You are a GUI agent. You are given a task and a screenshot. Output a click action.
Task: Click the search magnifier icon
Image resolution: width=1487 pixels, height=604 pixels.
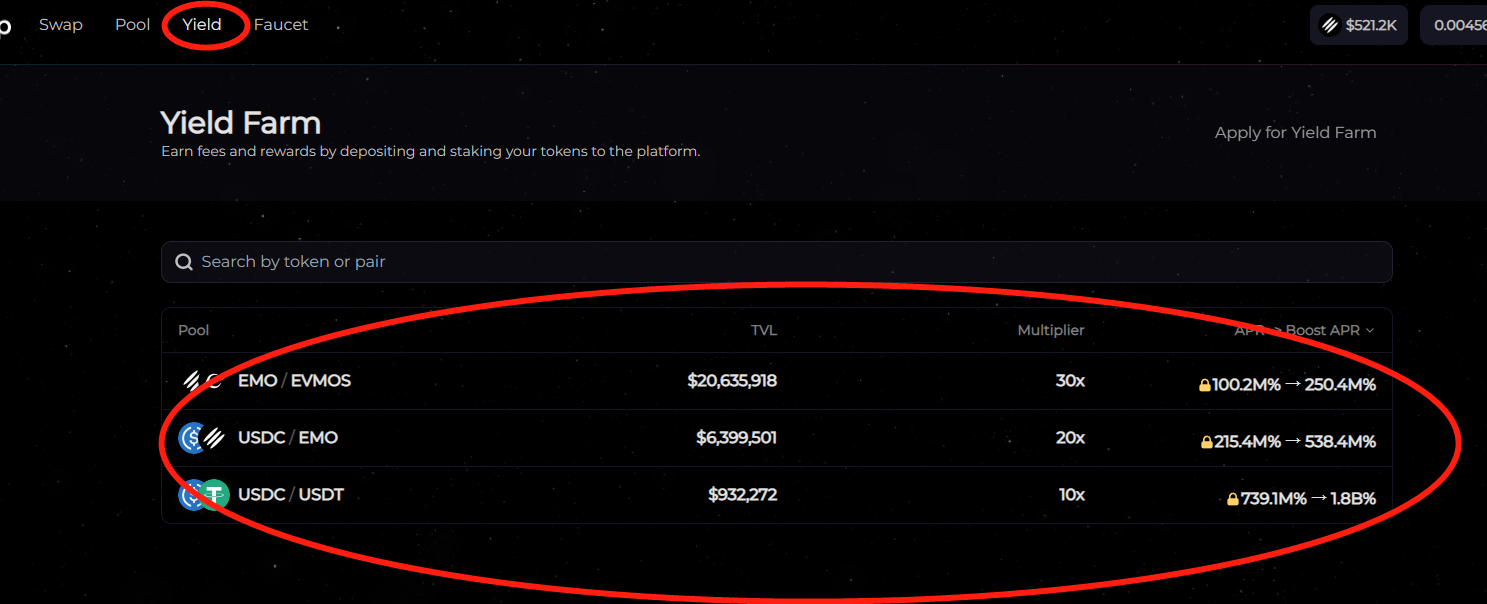click(x=184, y=262)
